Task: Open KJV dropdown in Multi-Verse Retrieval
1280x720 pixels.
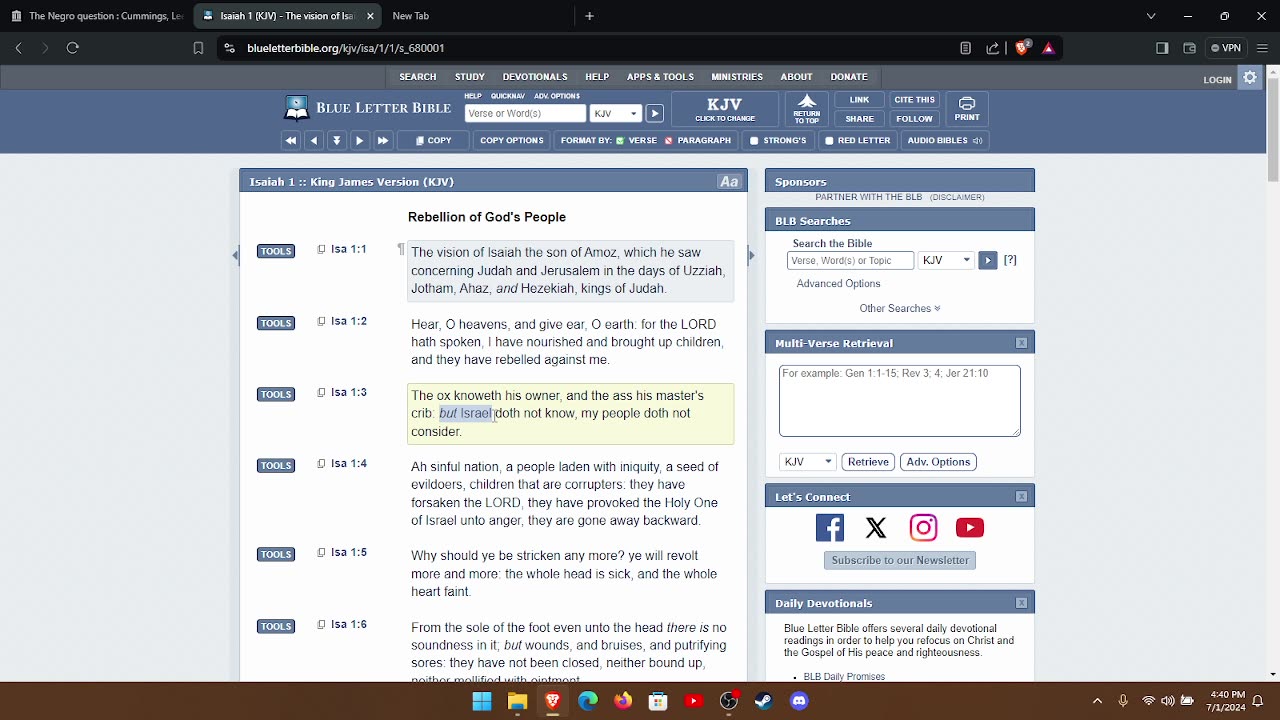Action: point(807,462)
